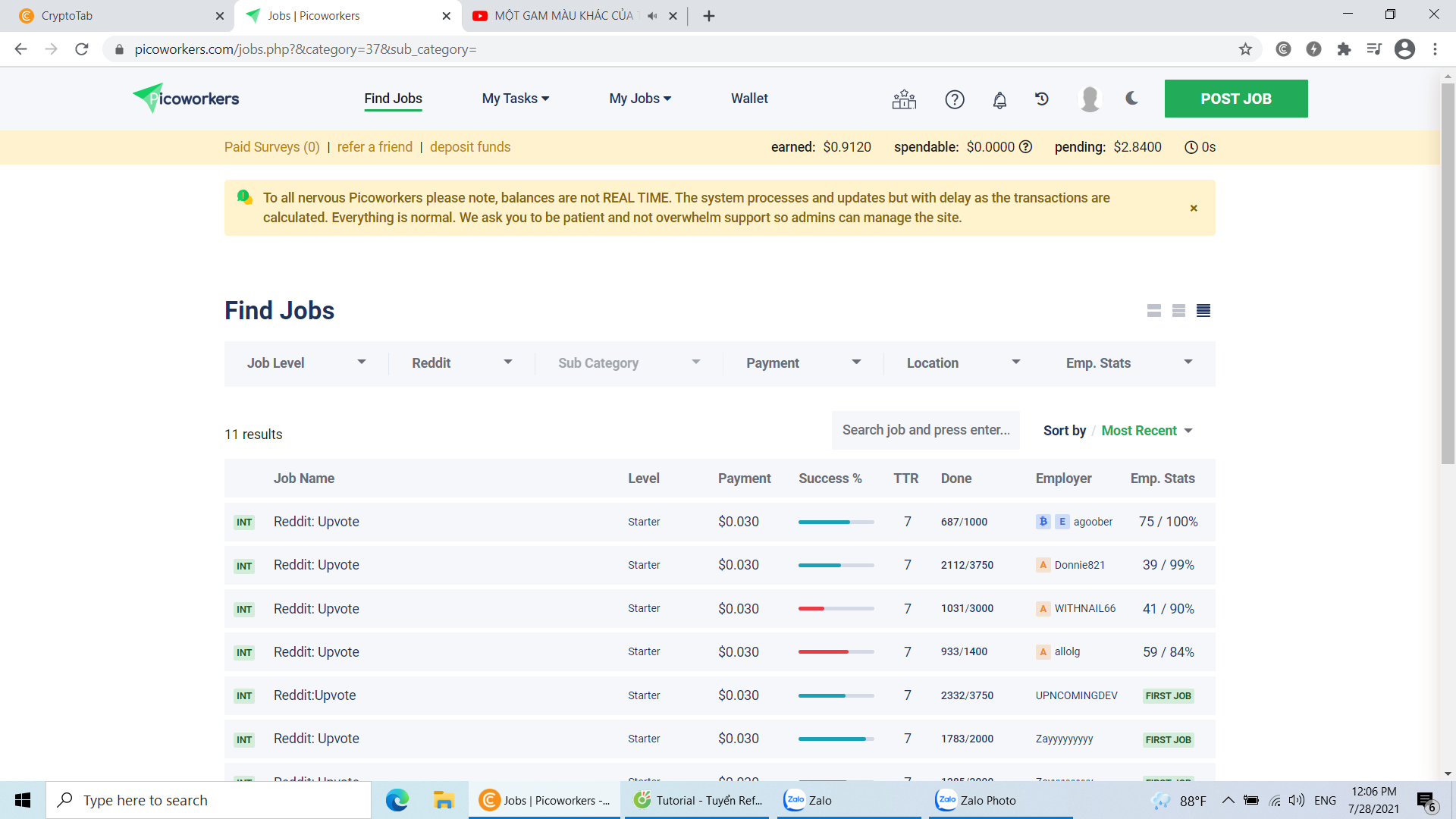This screenshot has width=1456, height=819.
Task: Click the spendable info question icon
Action: pyautogui.click(x=1025, y=147)
